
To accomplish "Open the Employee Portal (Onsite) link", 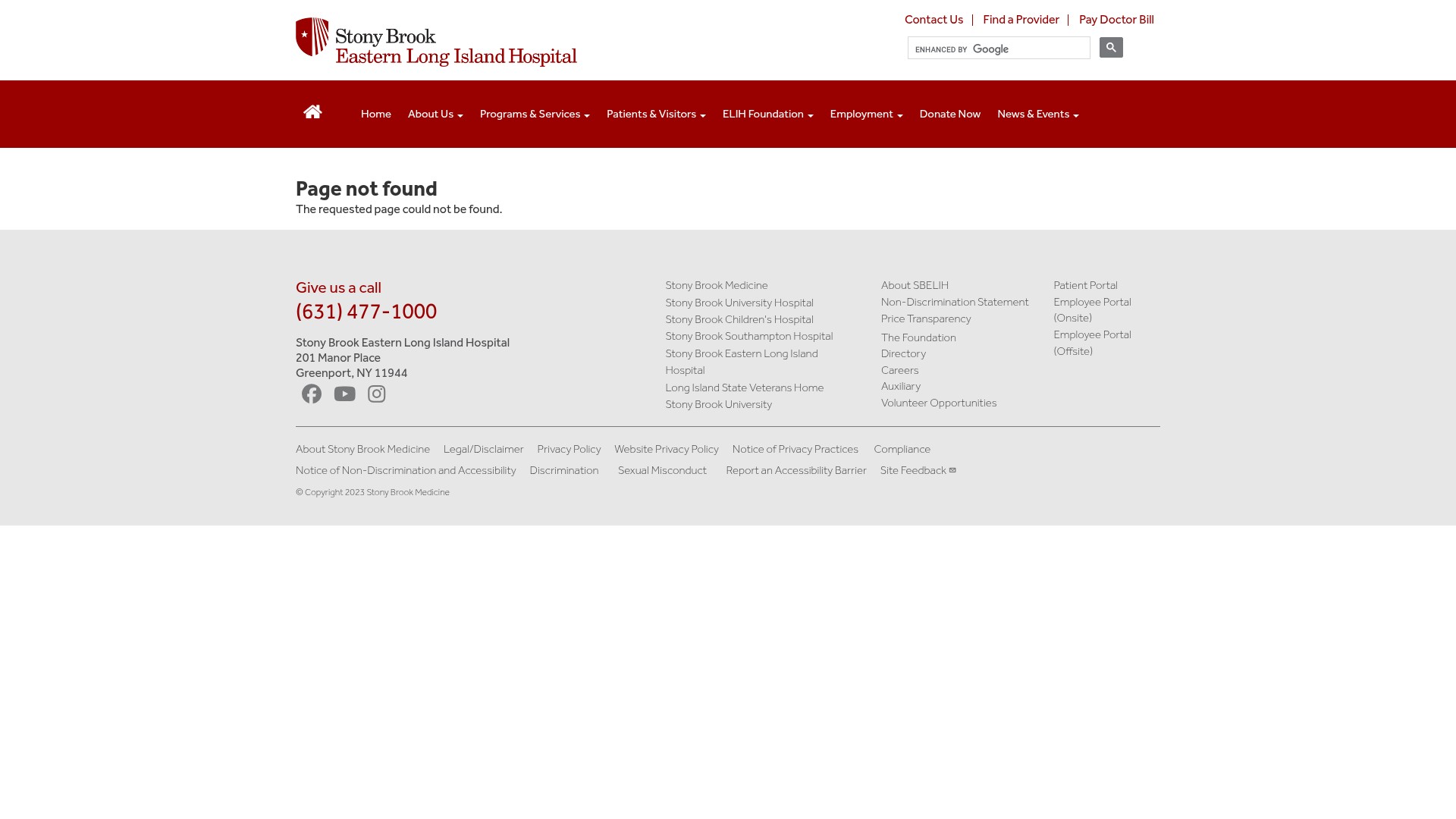I will coord(1092,309).
